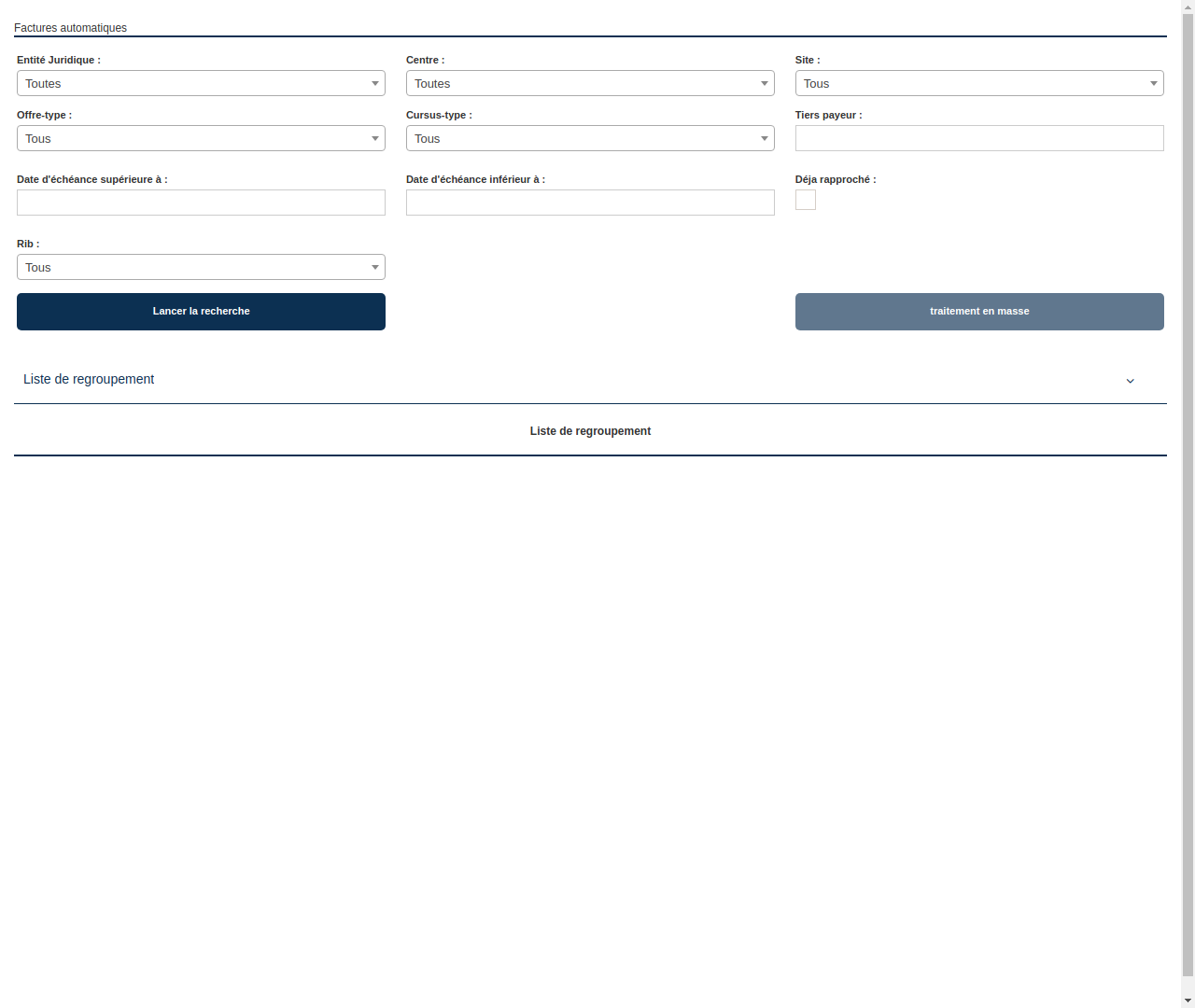Check the Déja rapproché checkbox
Image resolution: width=1195 pixels, height=1008 pixels.
tap(805, 200)
